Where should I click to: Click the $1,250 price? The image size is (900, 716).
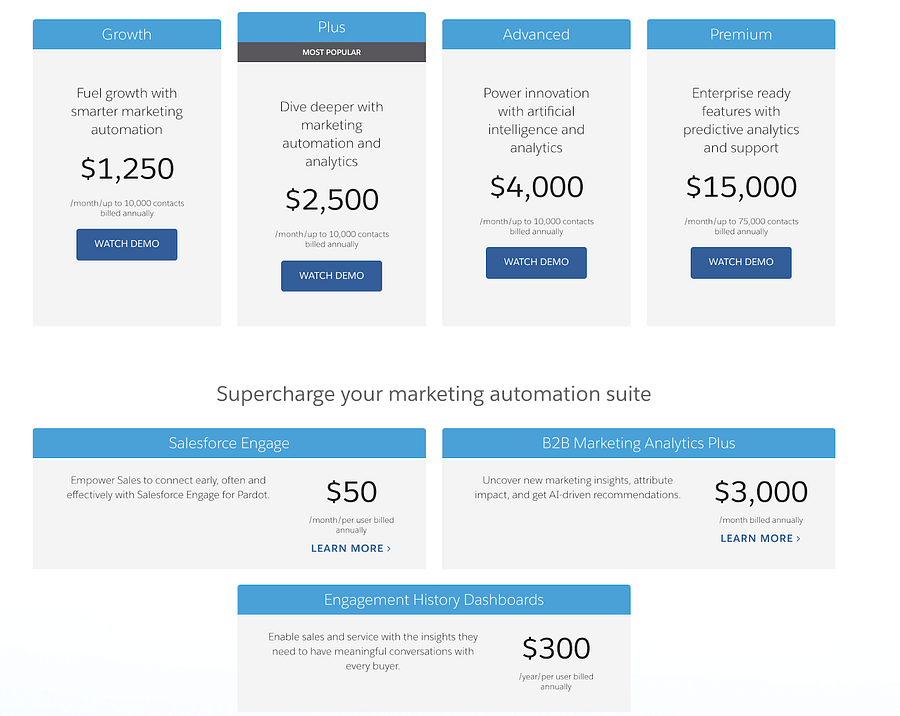coord(127,169)
